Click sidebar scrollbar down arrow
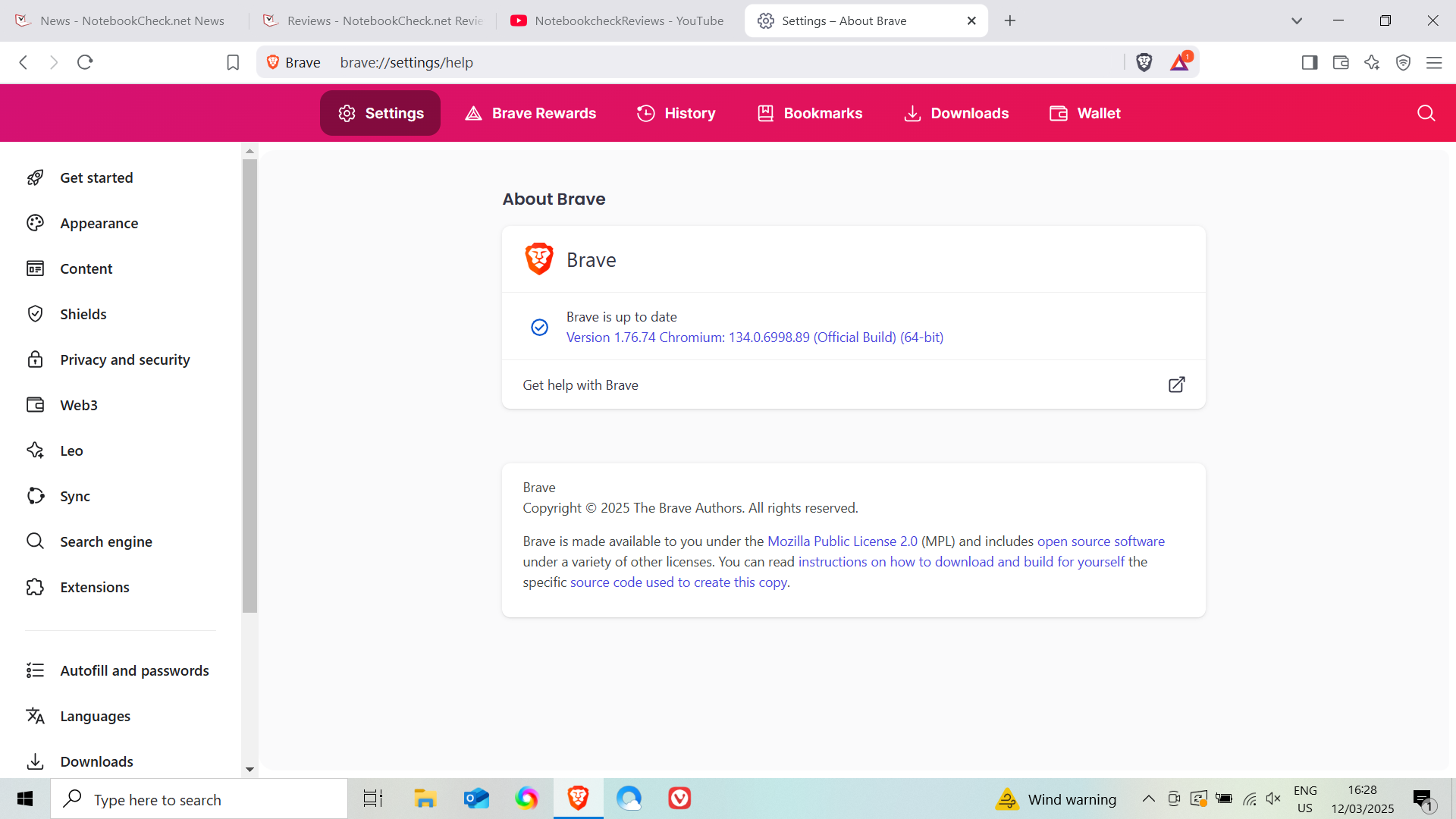The width and height of the screenshot is (1456, 819). [x=249, y=770]
